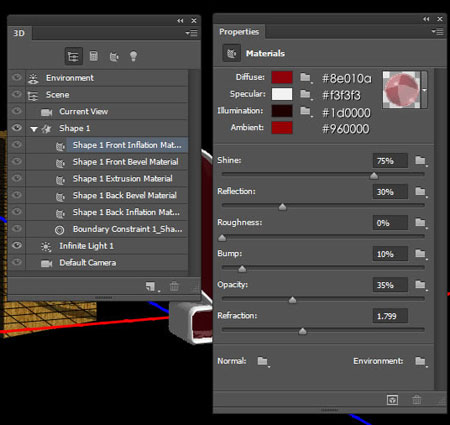The width and height of the screenshot is (450, 425).
Task: Toggle visibility of Scene
Action: (17, 94)
